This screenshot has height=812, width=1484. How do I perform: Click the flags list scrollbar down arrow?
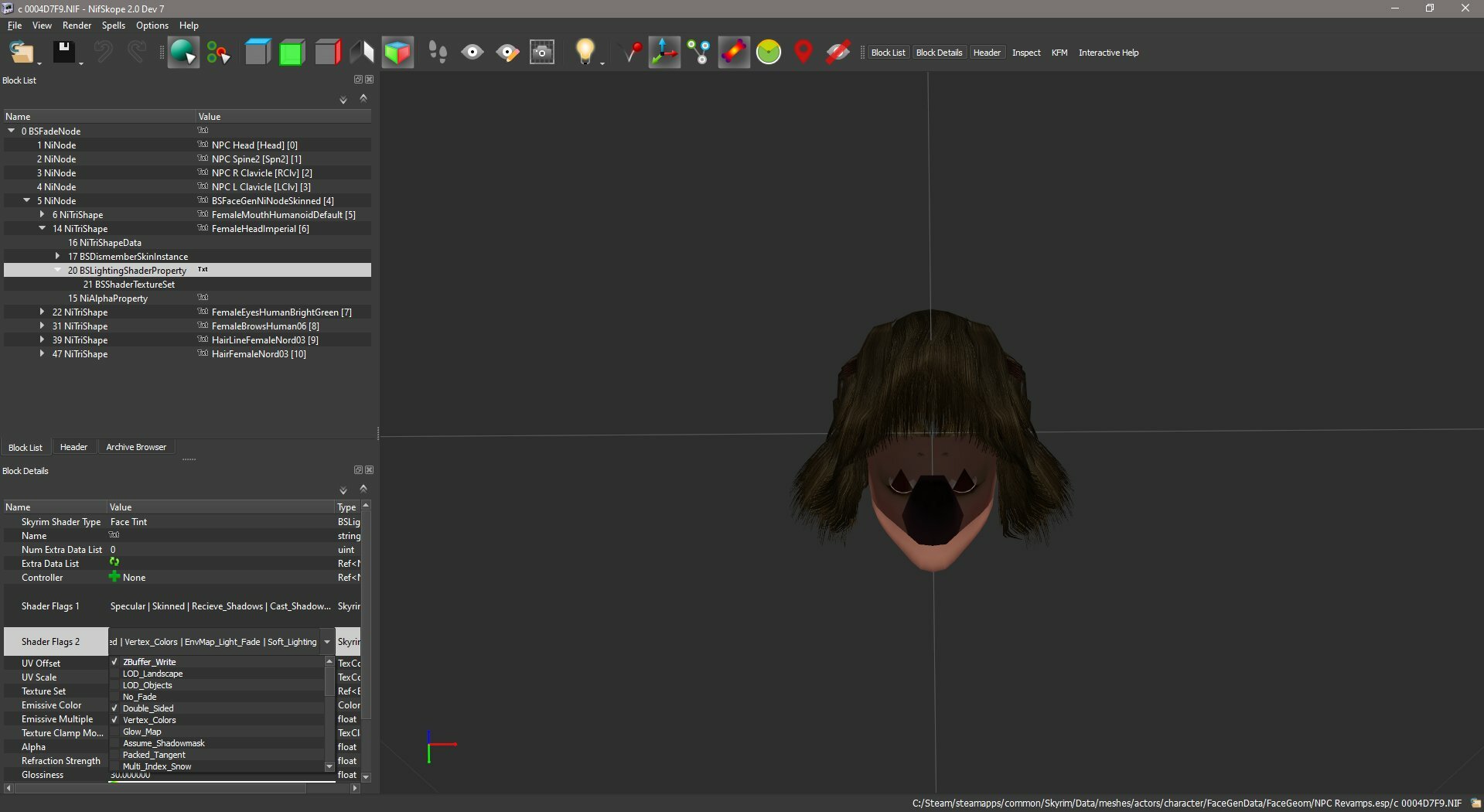point(329,766)
